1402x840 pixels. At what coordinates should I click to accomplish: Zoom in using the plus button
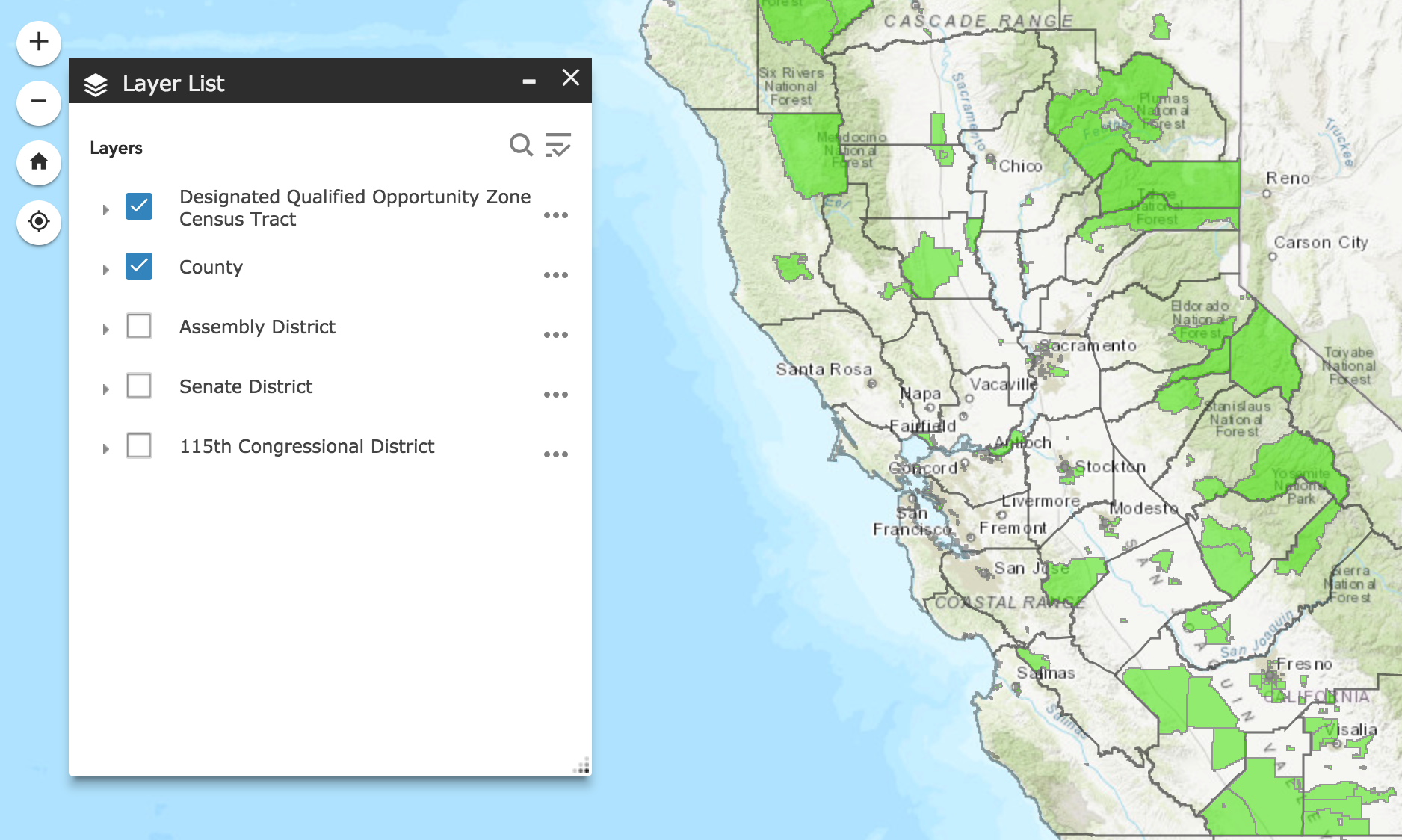click(x=38, y=43)
